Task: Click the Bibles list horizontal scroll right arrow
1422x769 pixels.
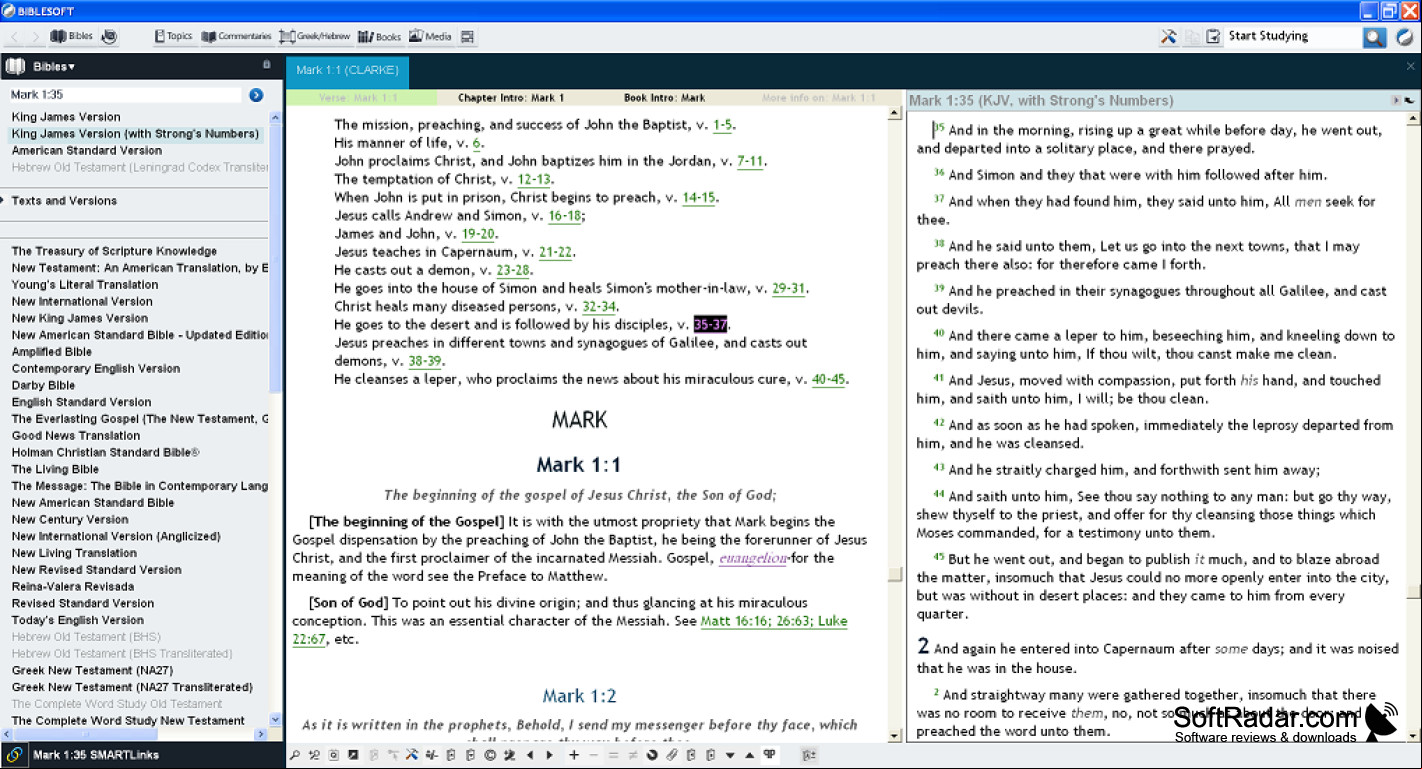Action: 262,734
